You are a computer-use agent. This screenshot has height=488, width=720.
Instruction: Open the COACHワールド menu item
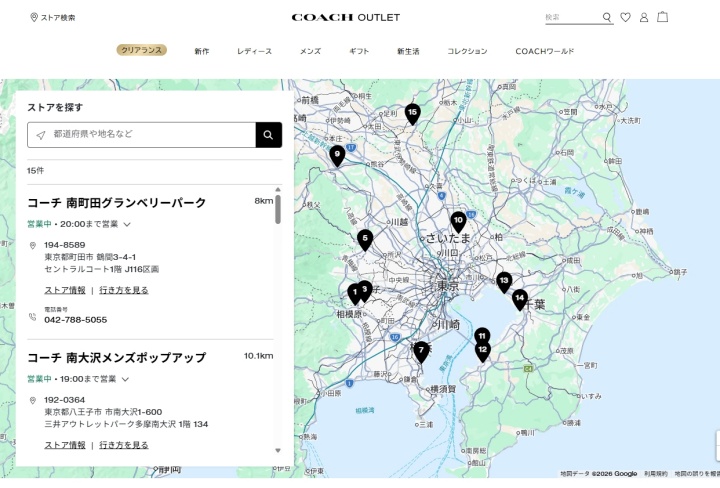pos(545,51)
